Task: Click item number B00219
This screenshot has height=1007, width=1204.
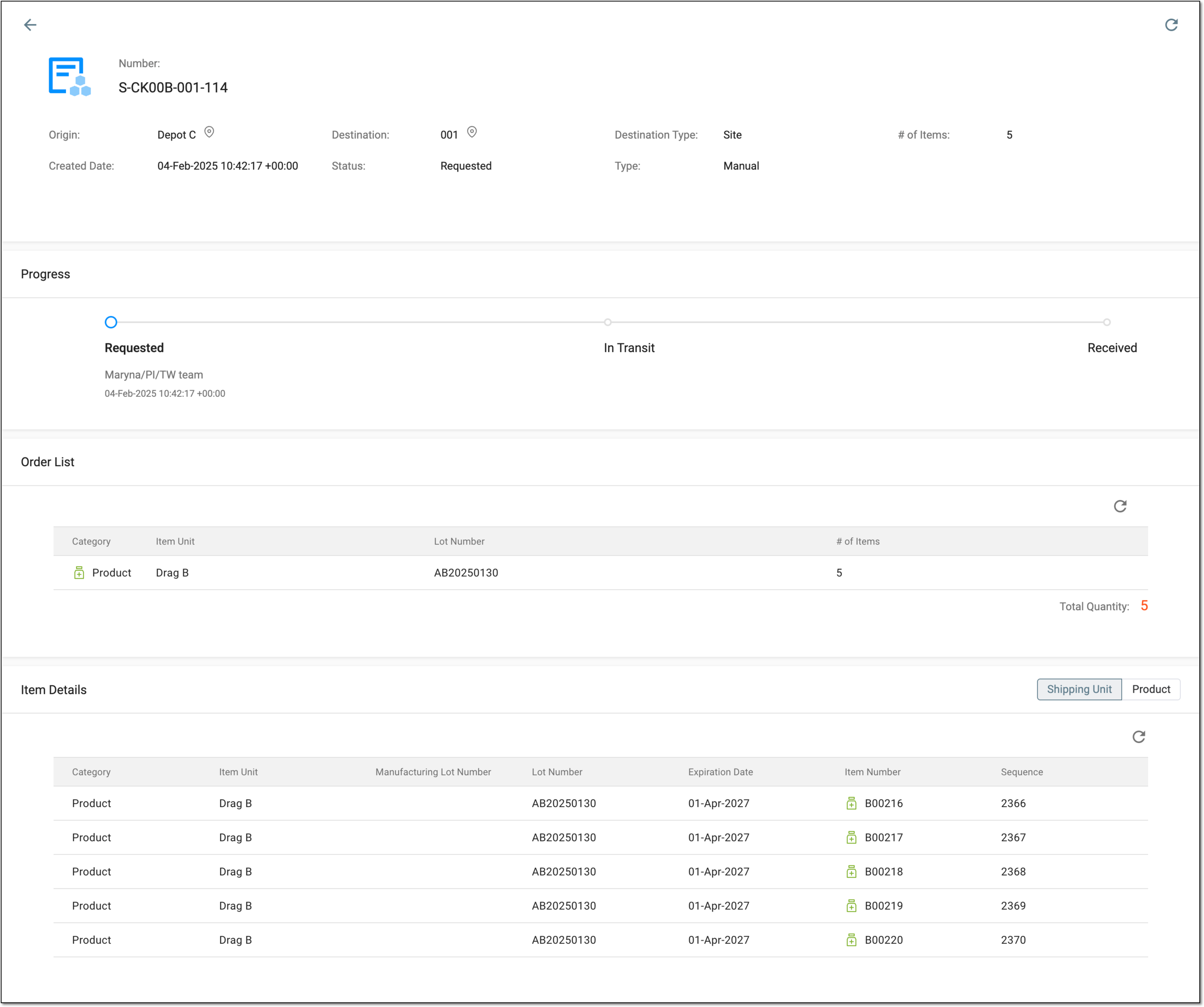Action: pos(884,906)
